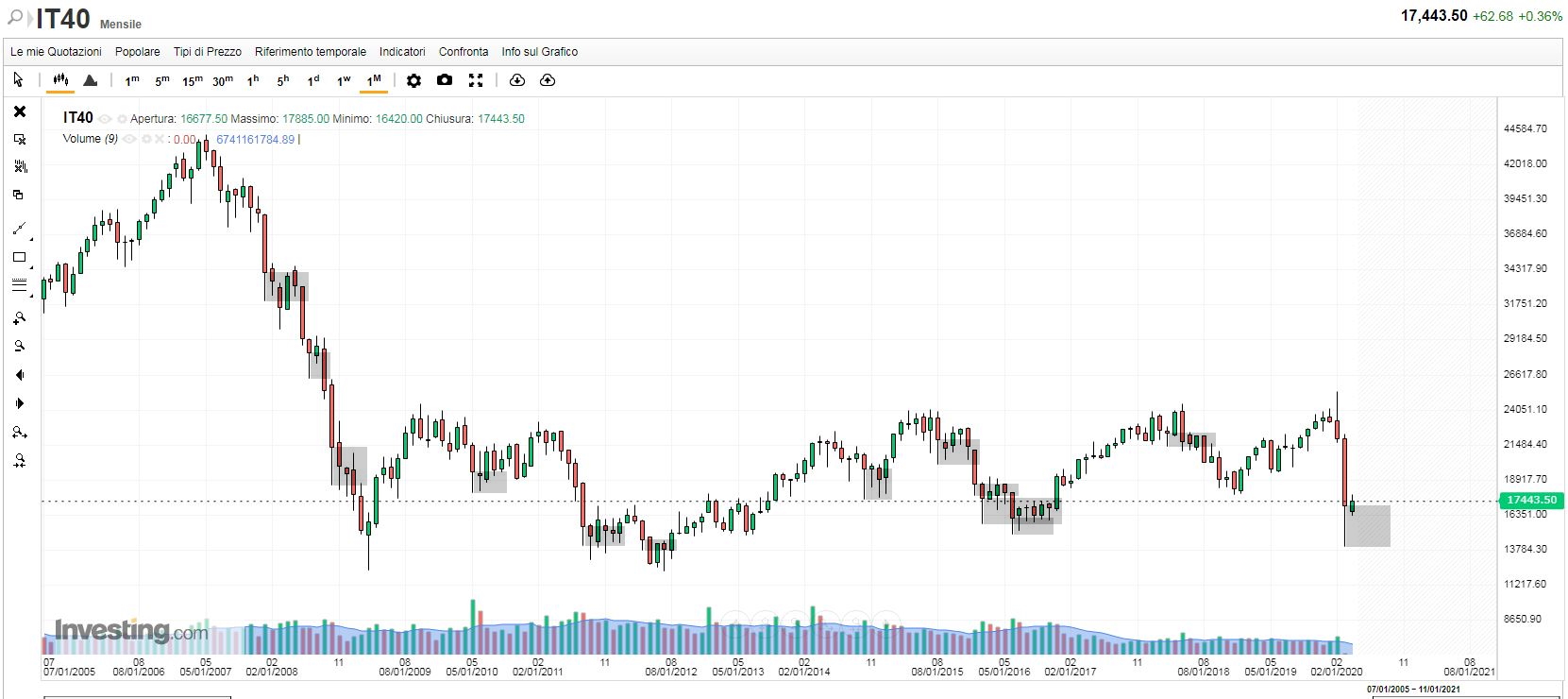The image size is (1568, 699).
Task: Toggle fullscreen chart mode
Action: click(x=476, y=80)
